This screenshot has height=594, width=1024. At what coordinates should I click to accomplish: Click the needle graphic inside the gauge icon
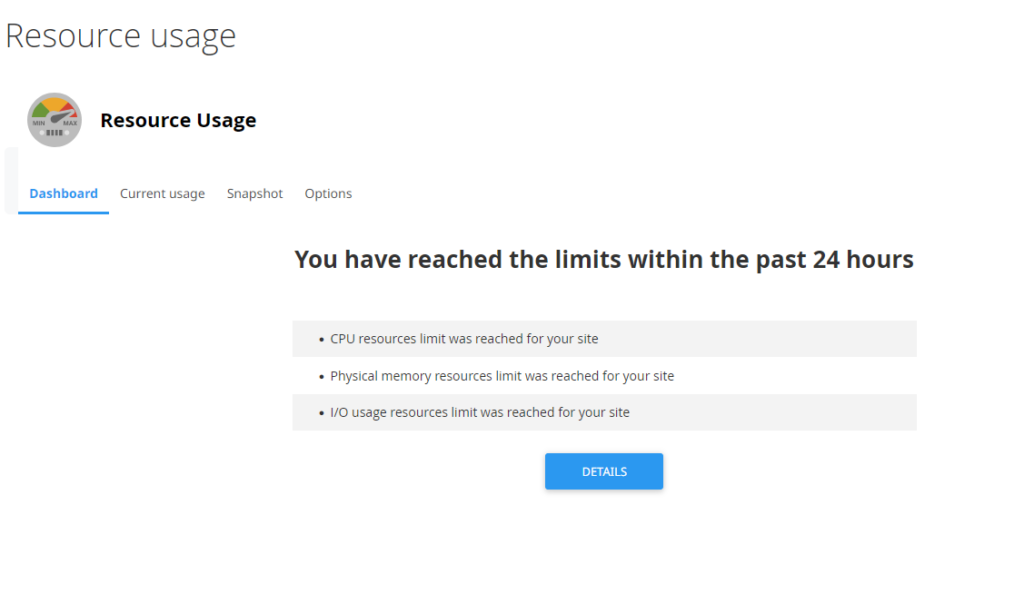[x=58, y=117]
